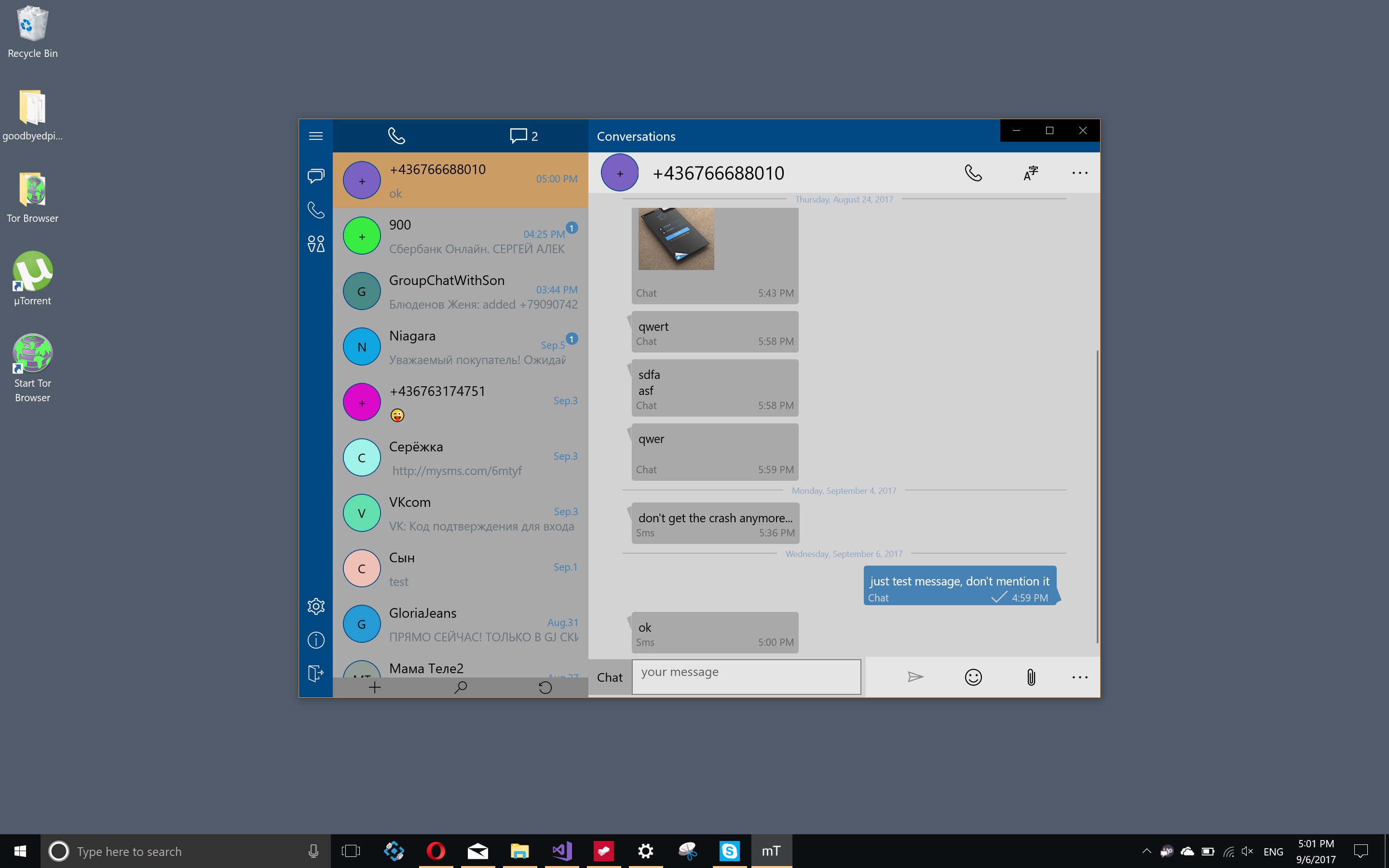Image resolution: width=1389 pixels, height=868 pixels.
Task: Open text options with the A-character icon
Action: [1030, 173]
